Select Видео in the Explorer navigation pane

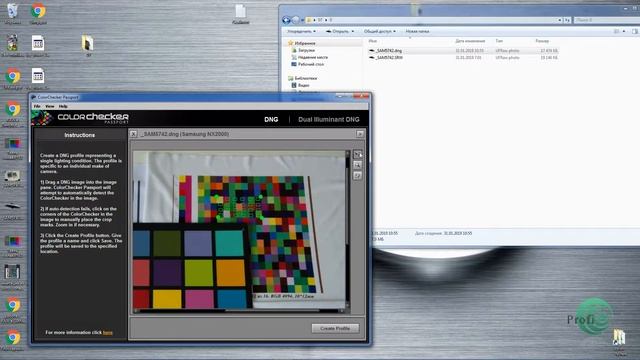pos(303,85)
